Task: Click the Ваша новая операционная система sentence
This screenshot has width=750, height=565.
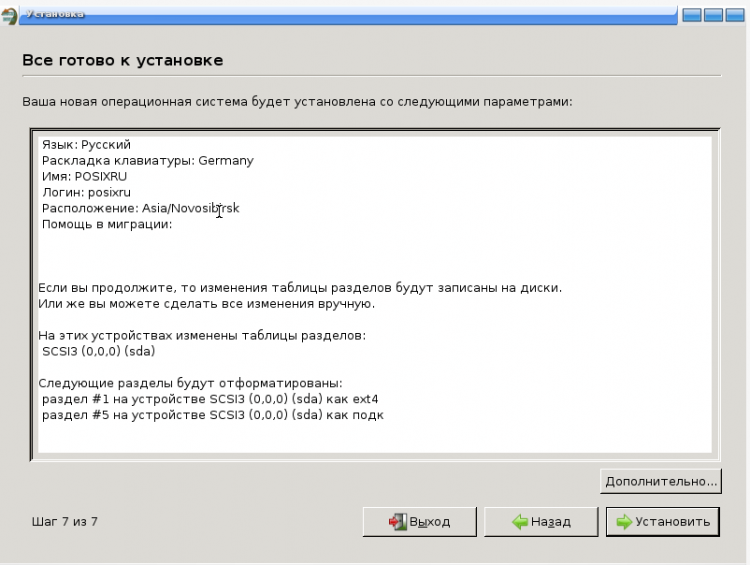Action: click(x=297, y=102)
